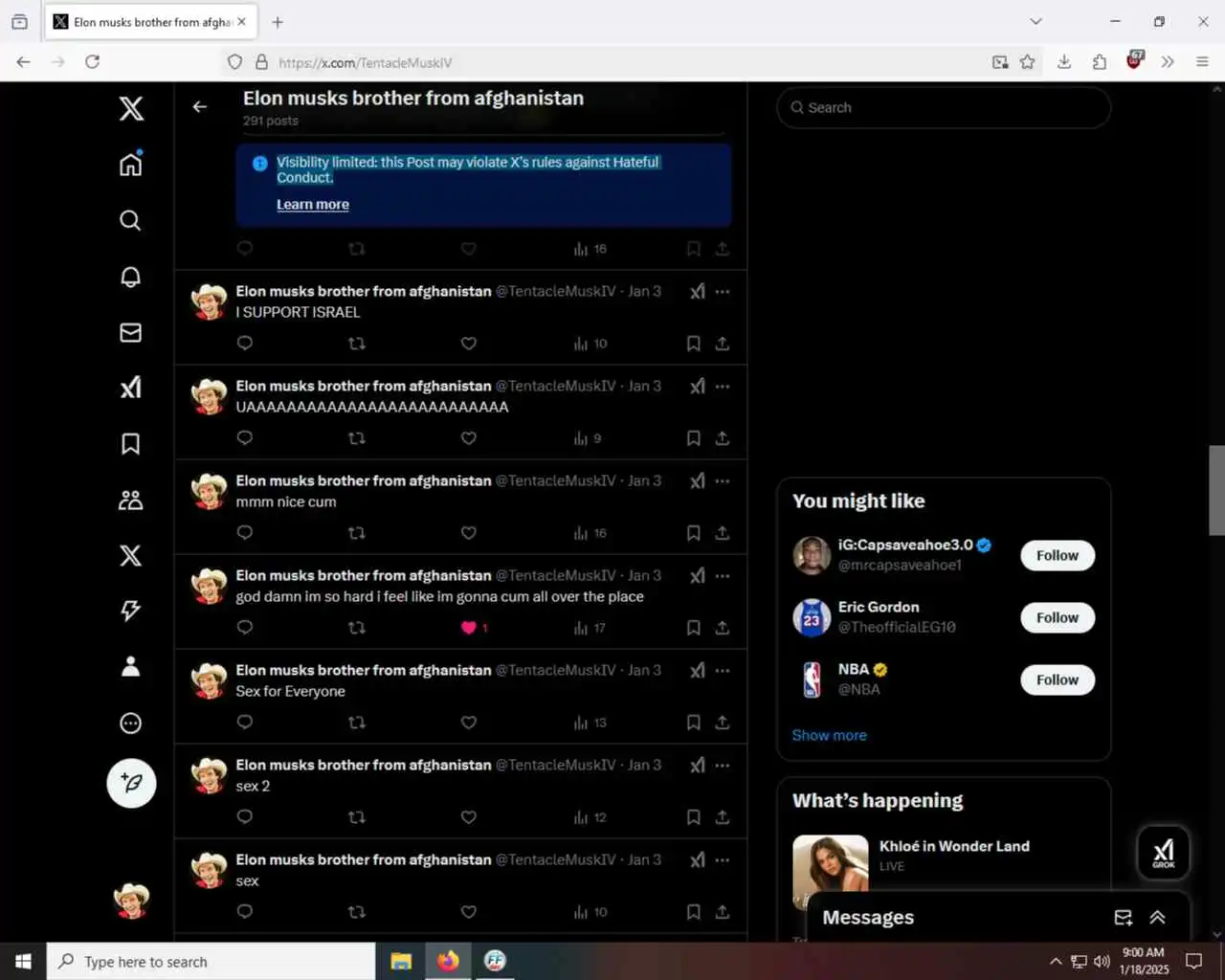1225x980 pixels.
Task: Reload the page in browser
Action: [92, 62]
